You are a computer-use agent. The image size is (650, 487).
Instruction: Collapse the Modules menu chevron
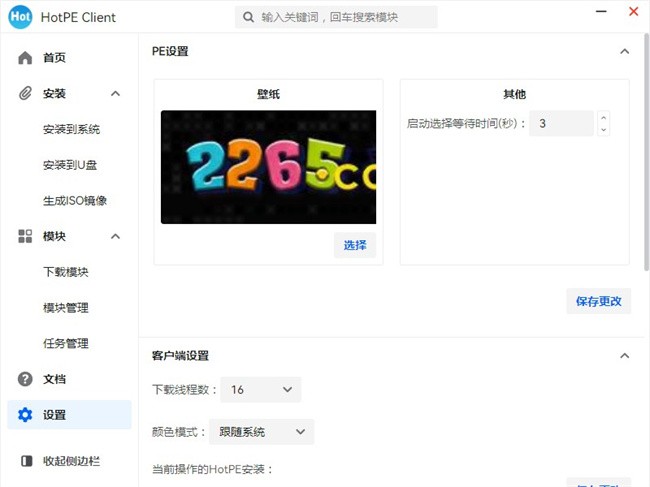(115, 236)
